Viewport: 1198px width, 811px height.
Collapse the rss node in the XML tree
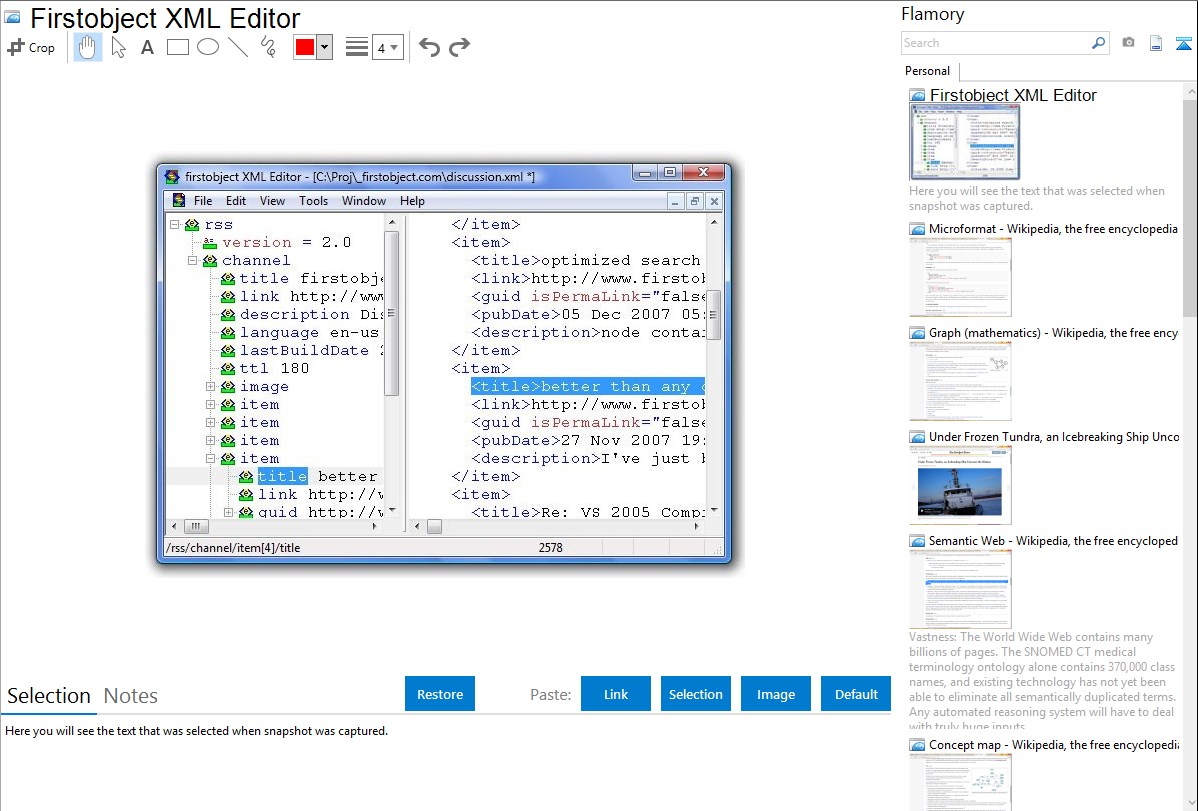click(175, 225)
